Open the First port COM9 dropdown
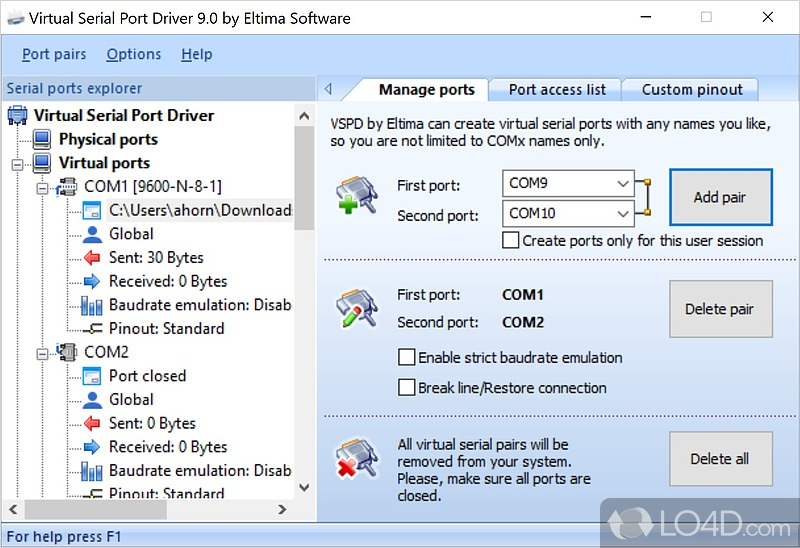Screen dimensions: 800x548 (622, 183)
